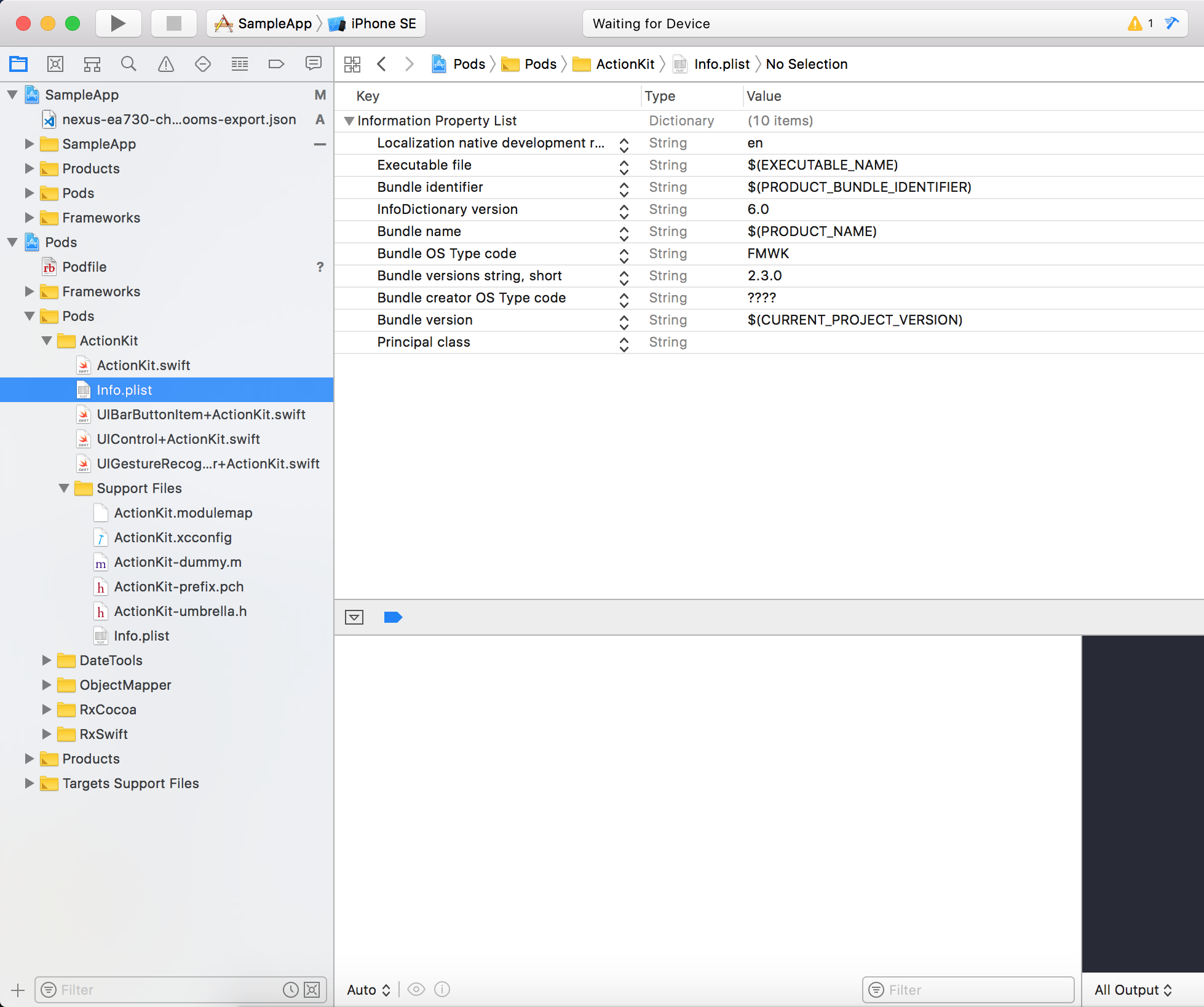This screenshot has width=1204, height=1007.
Task: Open the Breakpoint navigator icon
Action: 276,64
